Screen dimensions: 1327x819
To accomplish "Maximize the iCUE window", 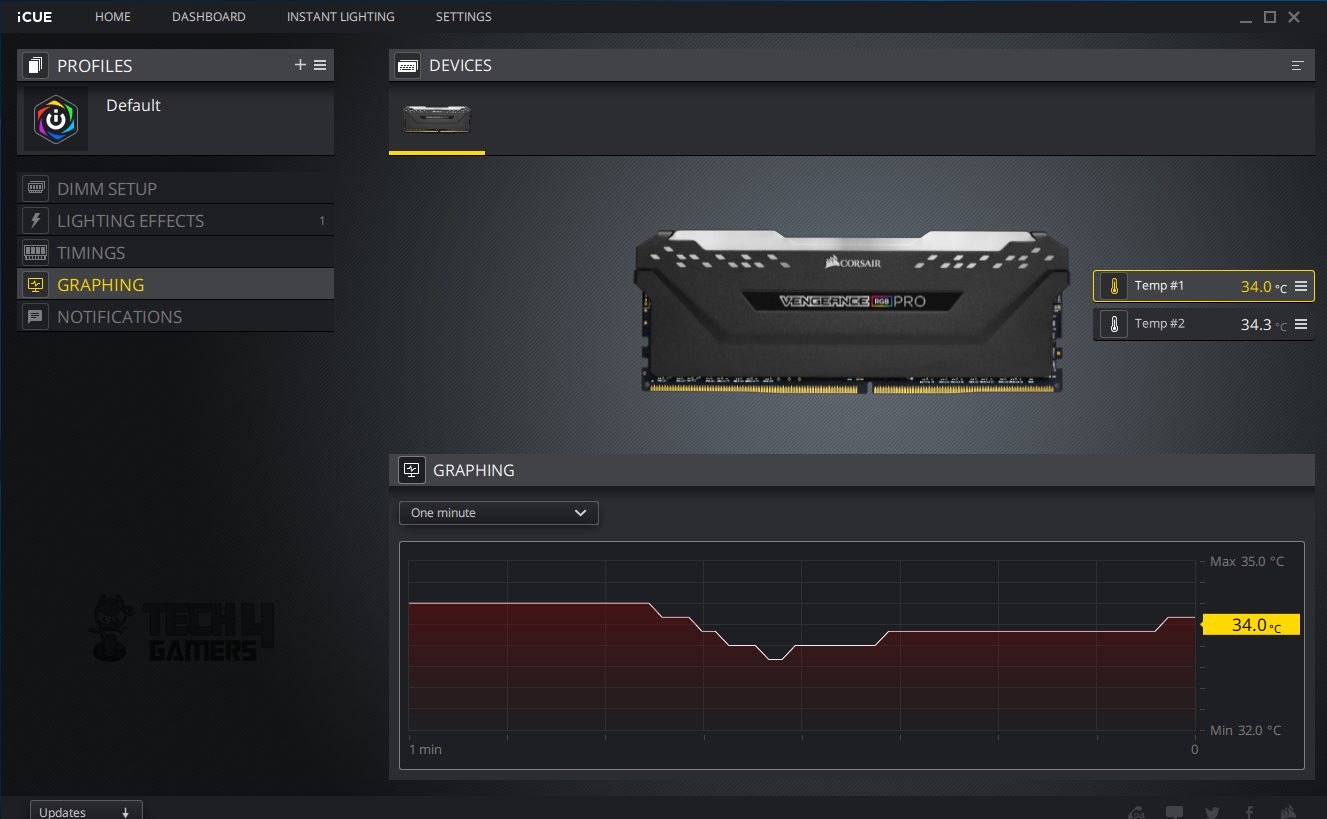I will 1270,17.
